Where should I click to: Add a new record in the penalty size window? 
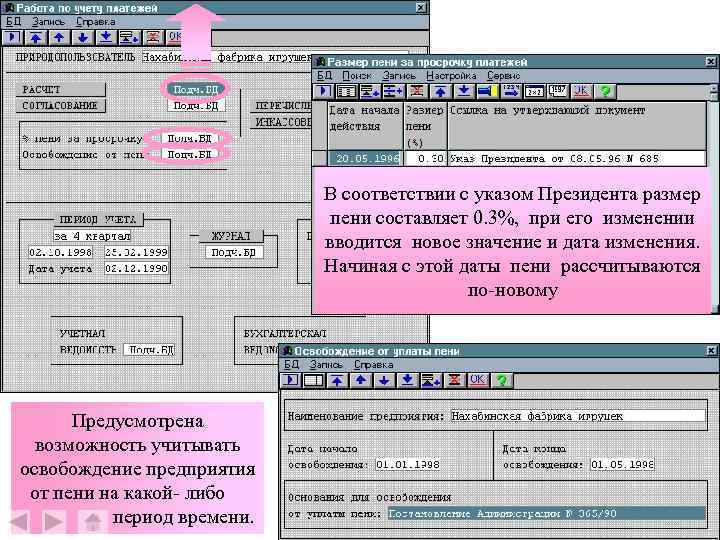[370, 91]
